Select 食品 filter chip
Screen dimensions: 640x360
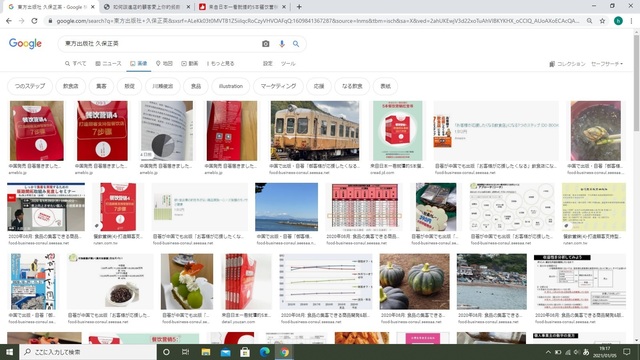pyautogui.click(x=196, y=86)
